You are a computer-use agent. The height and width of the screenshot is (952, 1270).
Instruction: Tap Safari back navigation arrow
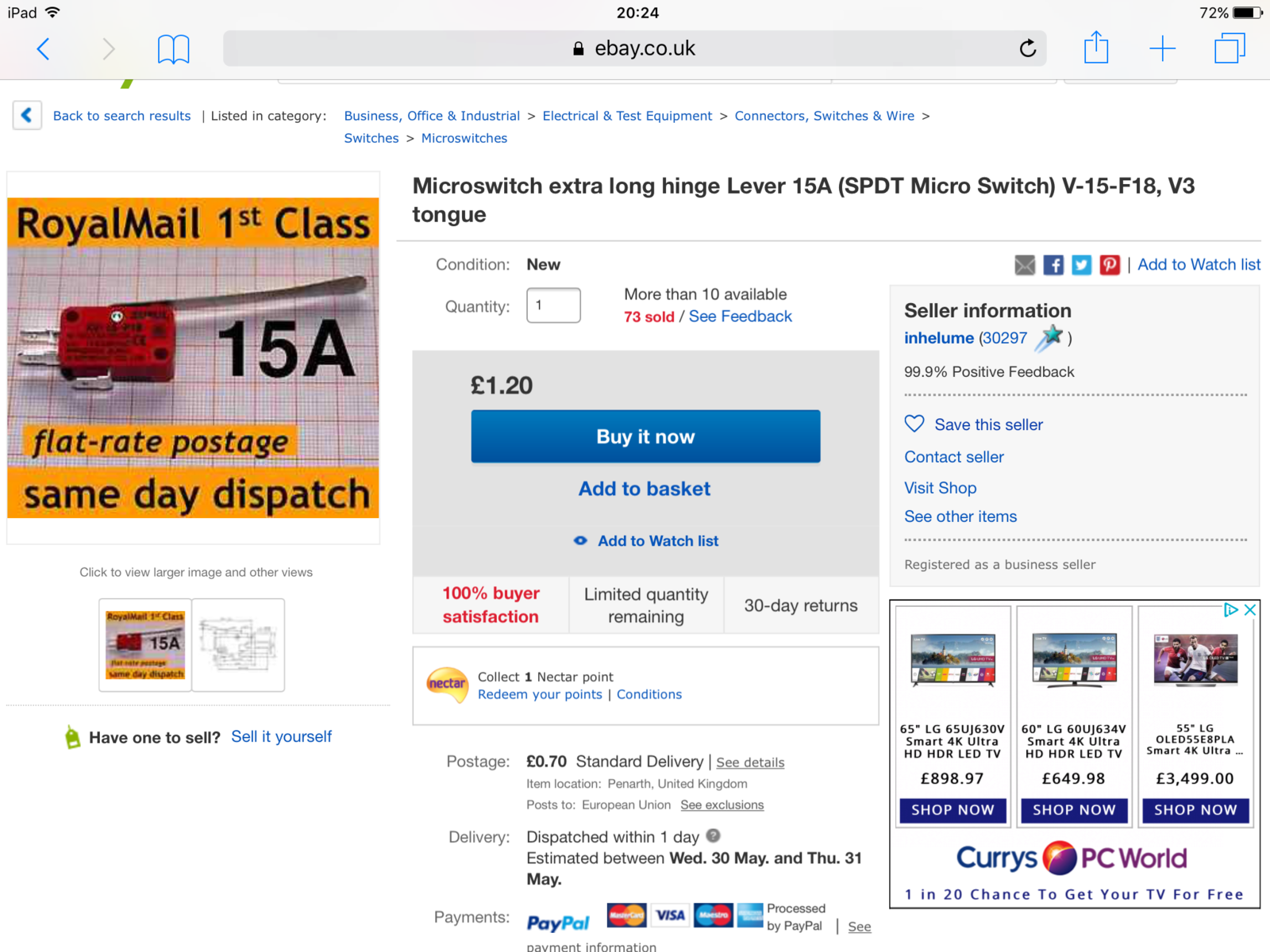[44, 49]
